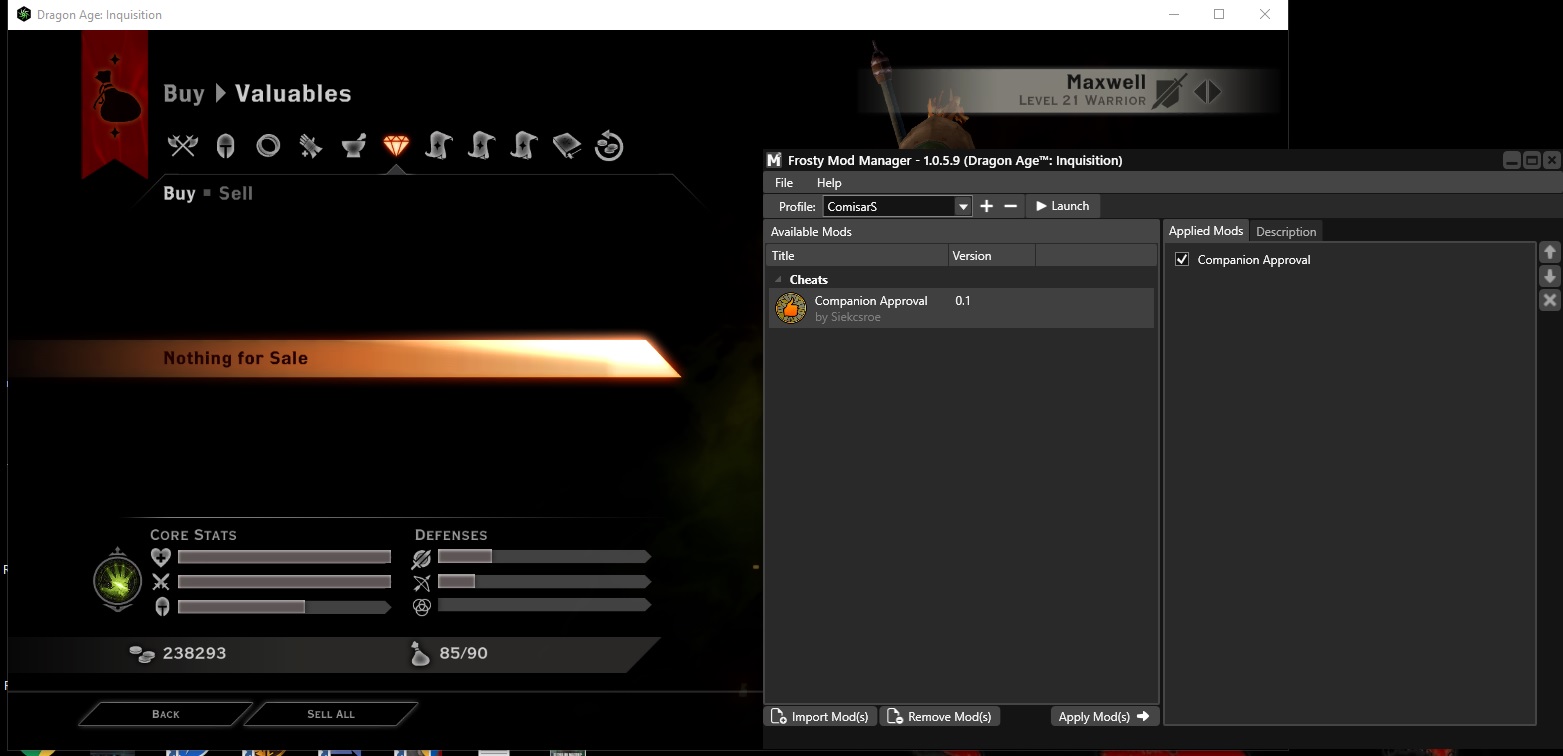Move the applied mod down
This screenshot has height=756, width=1563.
pos(1549,276)
